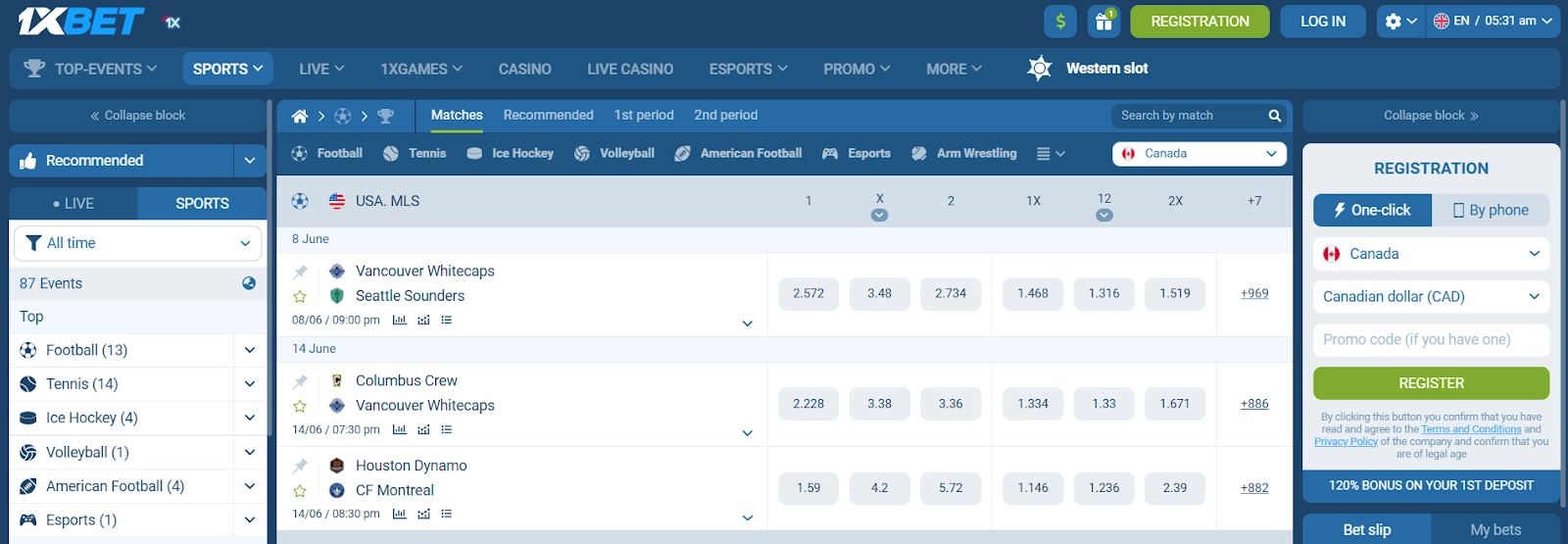Screen dimensions: 1568x544
Task: Favorite the Columbus Crew match
Action: click(300, 406)
